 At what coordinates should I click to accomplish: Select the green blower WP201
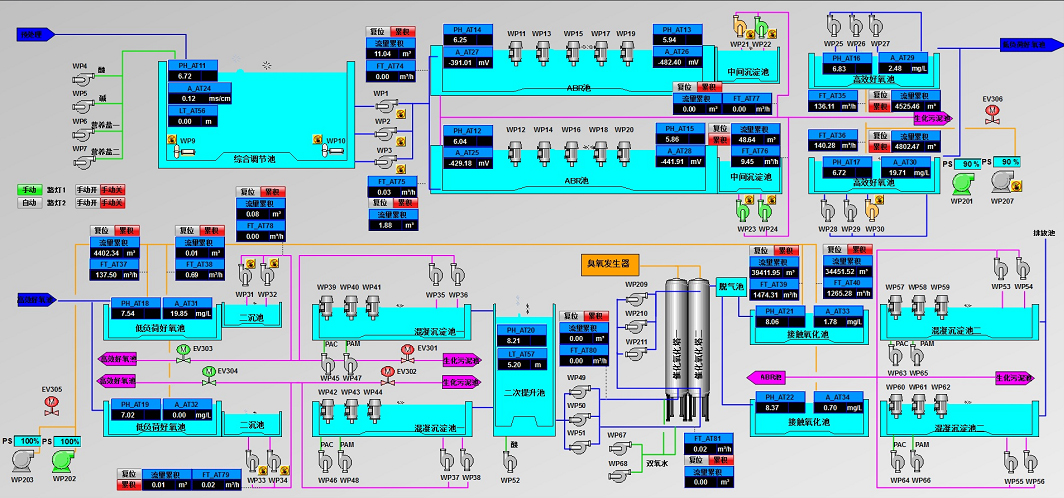pos(961,183)
